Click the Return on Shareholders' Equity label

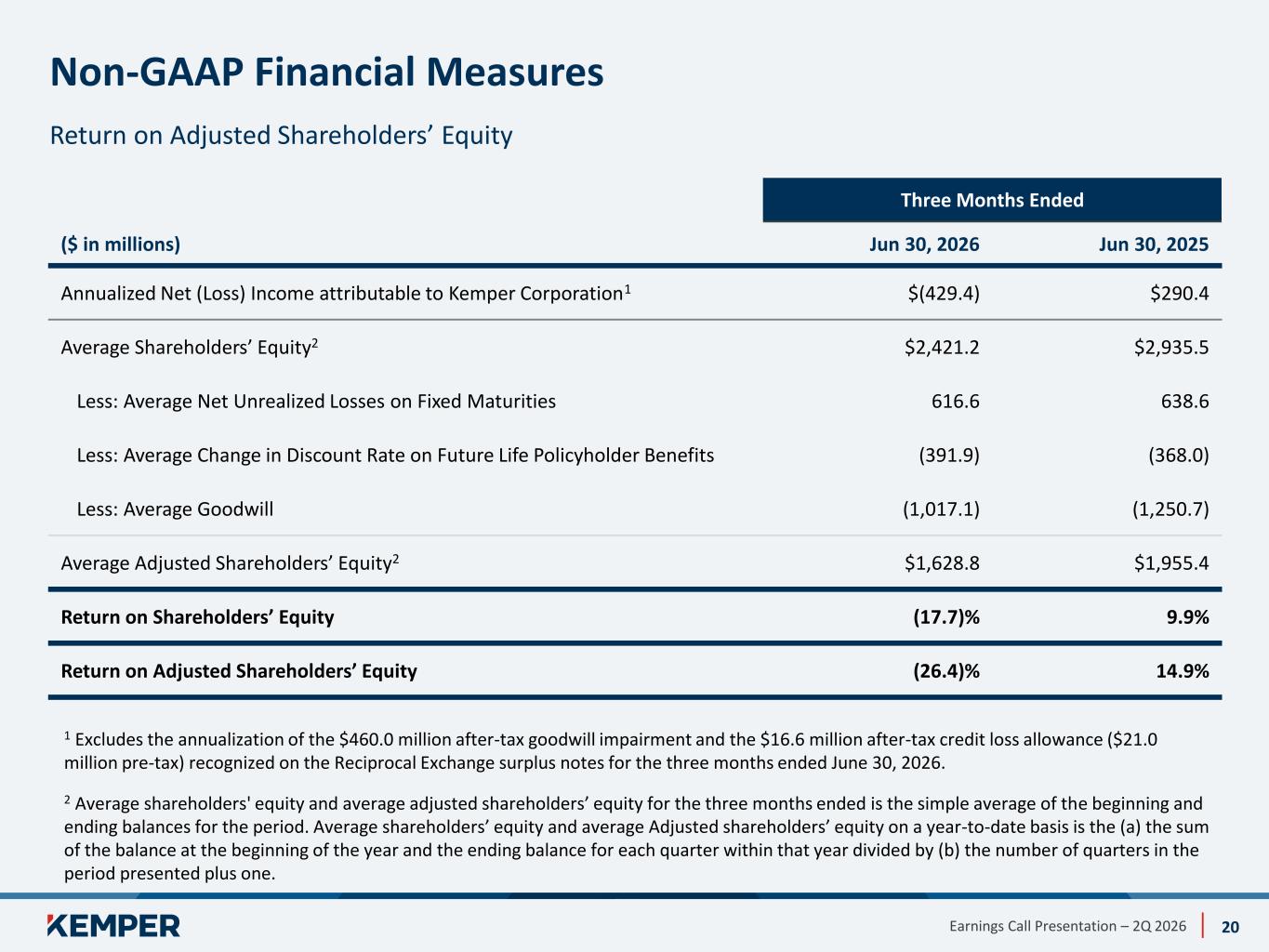pyautogui.click(x=197, y=617)
